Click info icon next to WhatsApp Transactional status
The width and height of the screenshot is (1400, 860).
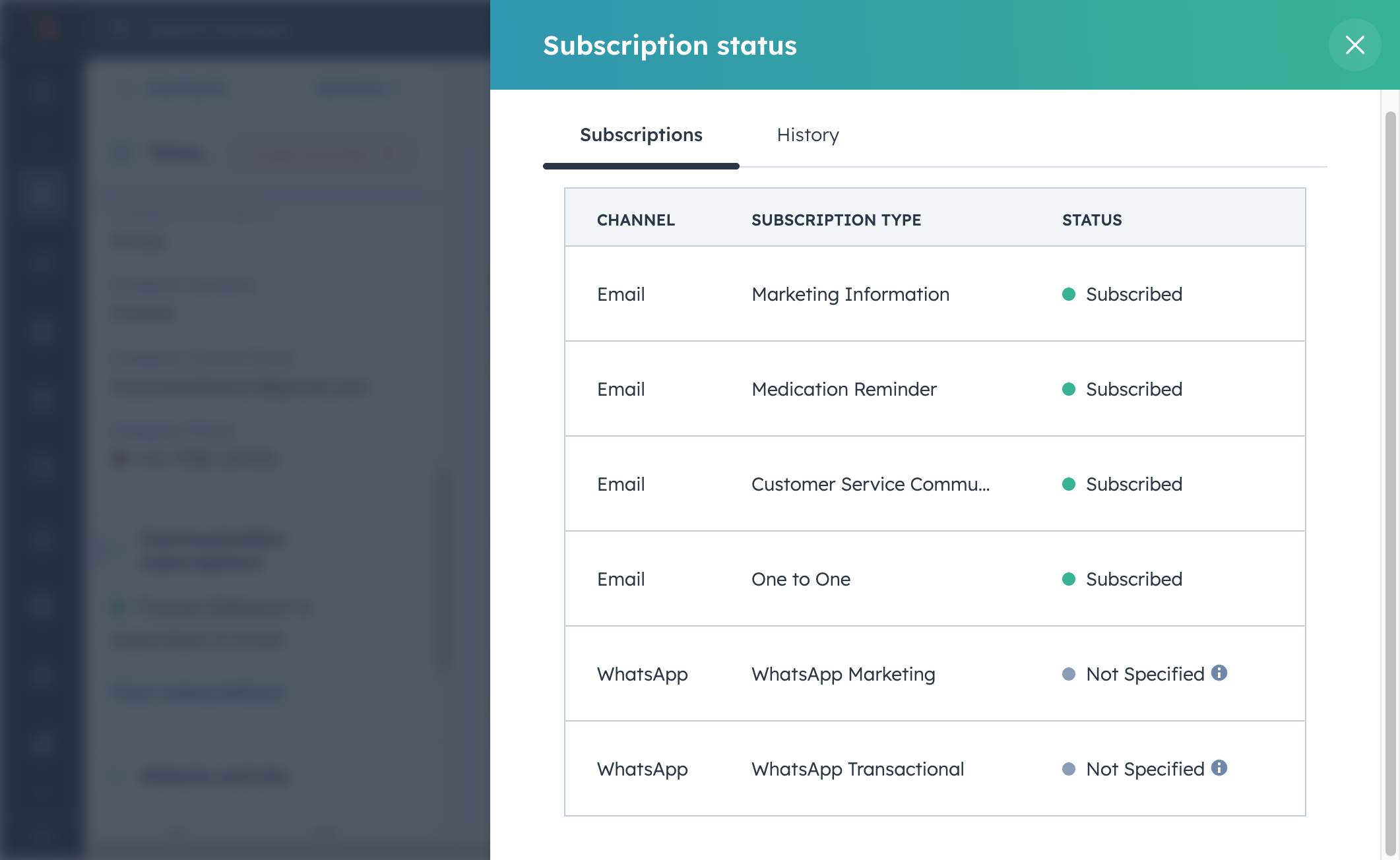point(1219,768)
